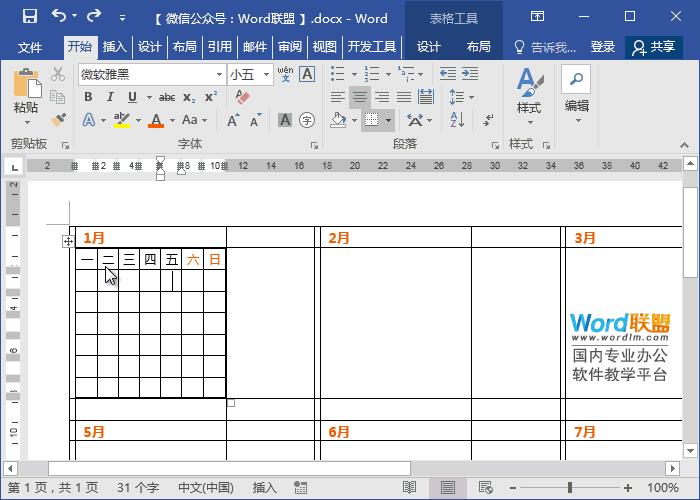
Task: Center the paragraph text
Action: [360, 97]
